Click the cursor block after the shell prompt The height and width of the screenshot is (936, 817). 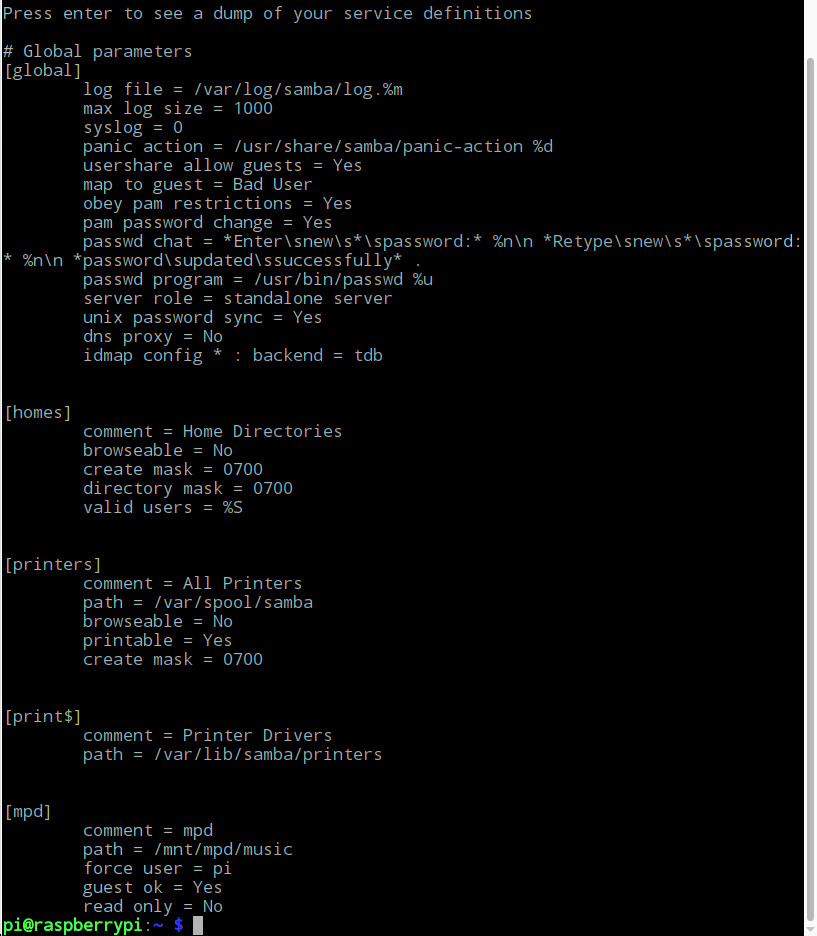point(198,925)
